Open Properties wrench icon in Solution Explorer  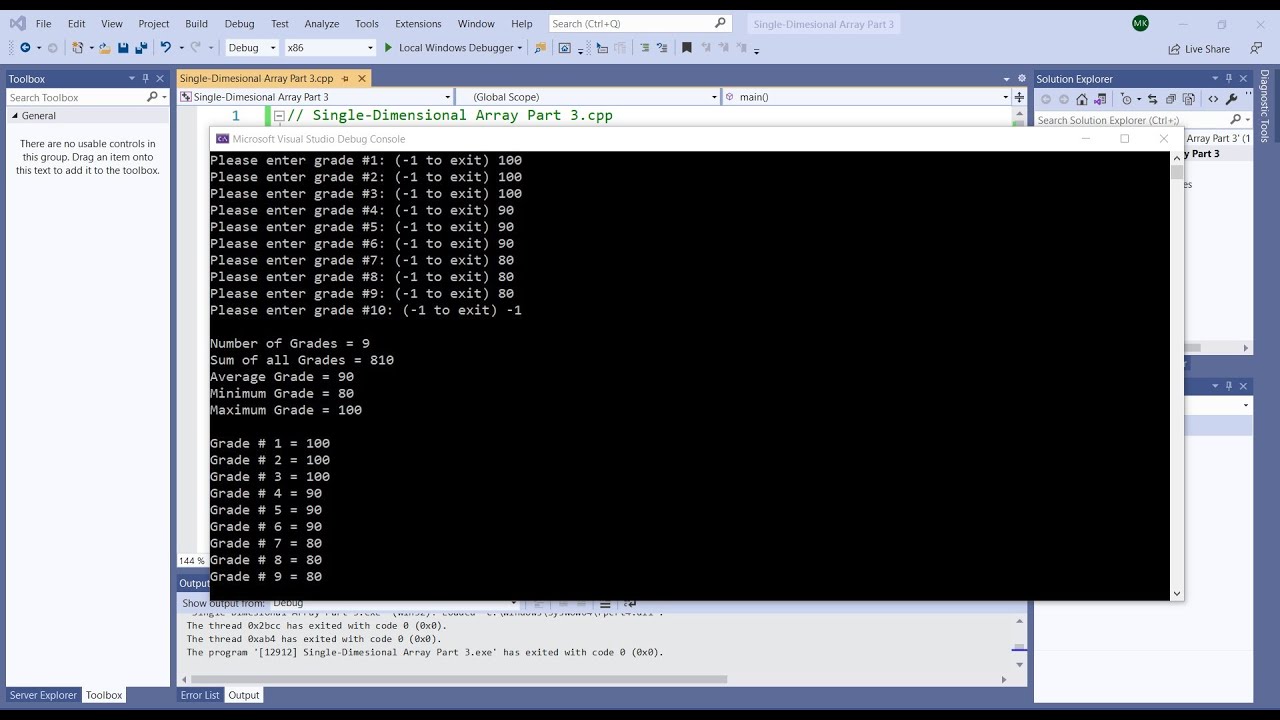(x=1231, y=99)
